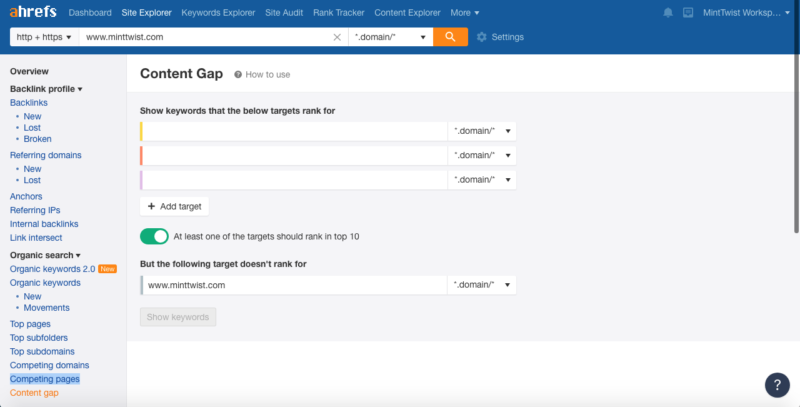Open Organic keywords 2.0 link
The image size is (800, 407).
click(53, 269)
